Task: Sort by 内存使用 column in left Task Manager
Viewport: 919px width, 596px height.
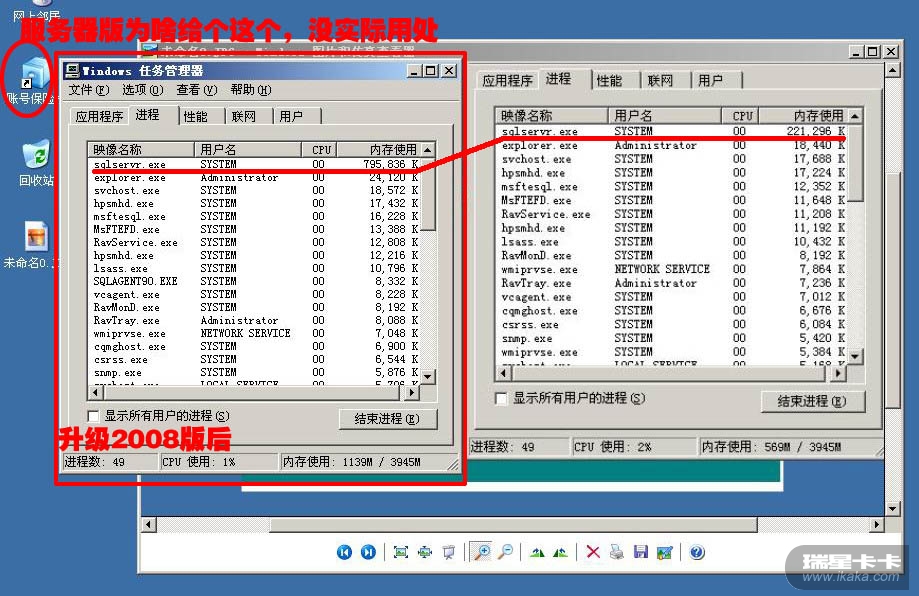Action: coord(379,149)
